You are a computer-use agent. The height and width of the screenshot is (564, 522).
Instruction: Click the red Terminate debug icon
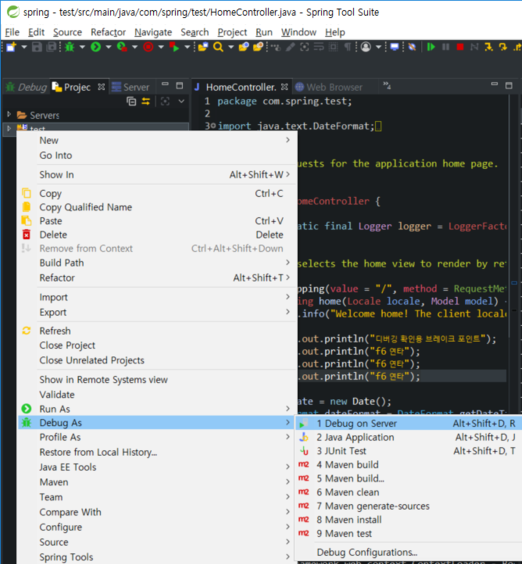(460, 47)
